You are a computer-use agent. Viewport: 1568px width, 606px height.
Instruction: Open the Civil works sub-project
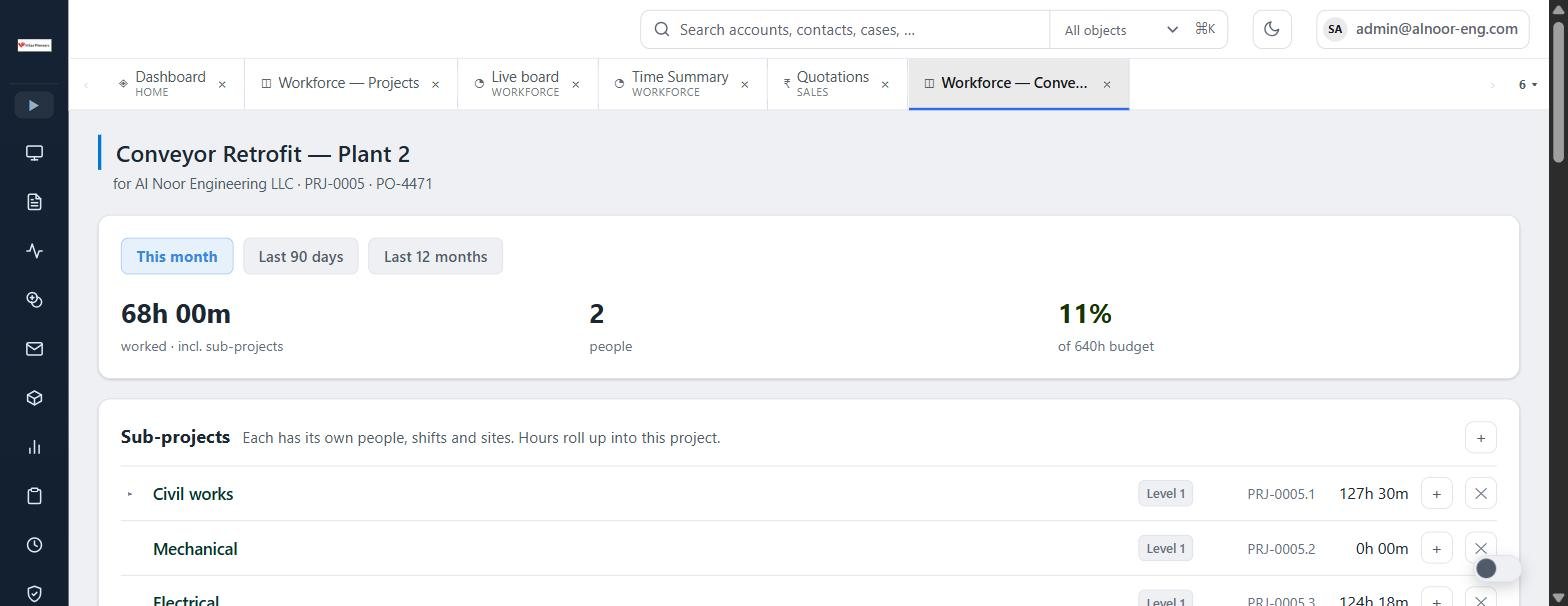pos(193,494)
